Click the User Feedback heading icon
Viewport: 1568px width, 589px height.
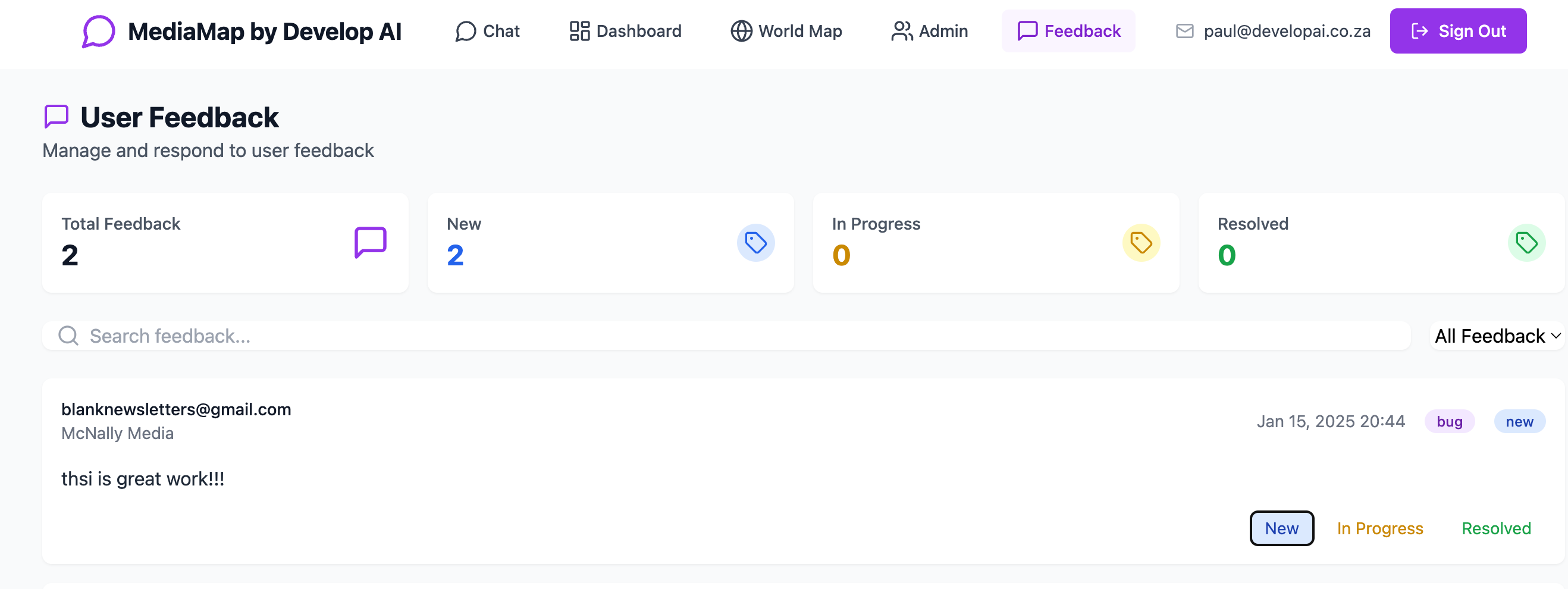pyautogui.click(x=56, y=117)
